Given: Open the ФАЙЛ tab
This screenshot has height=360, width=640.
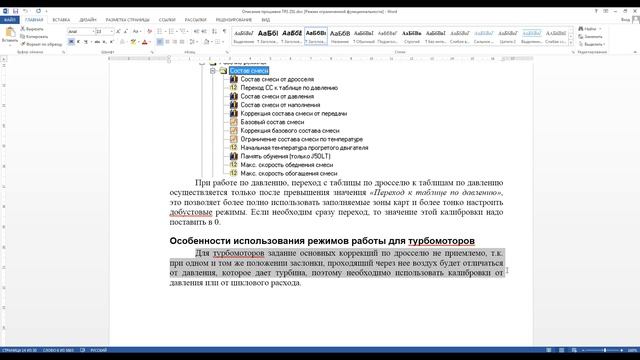Looking at the screenshot, I should point(9,20).
